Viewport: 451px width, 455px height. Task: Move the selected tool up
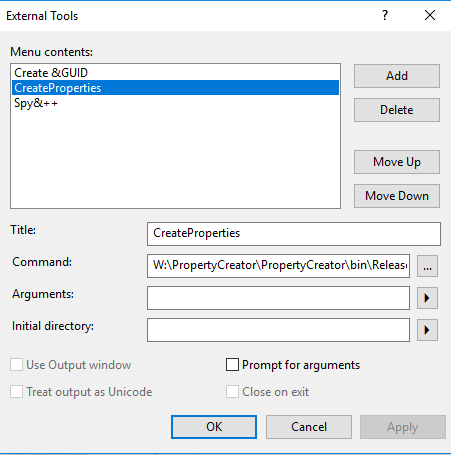tap(397, 162)
